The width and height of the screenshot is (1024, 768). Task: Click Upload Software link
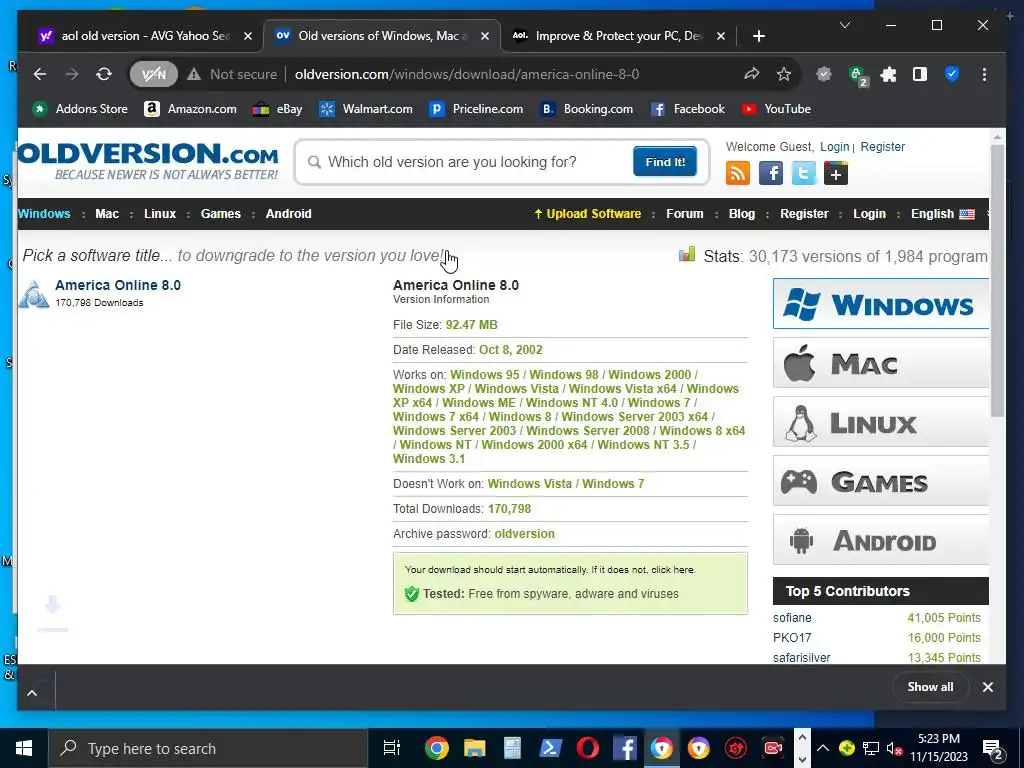[587, 214]
